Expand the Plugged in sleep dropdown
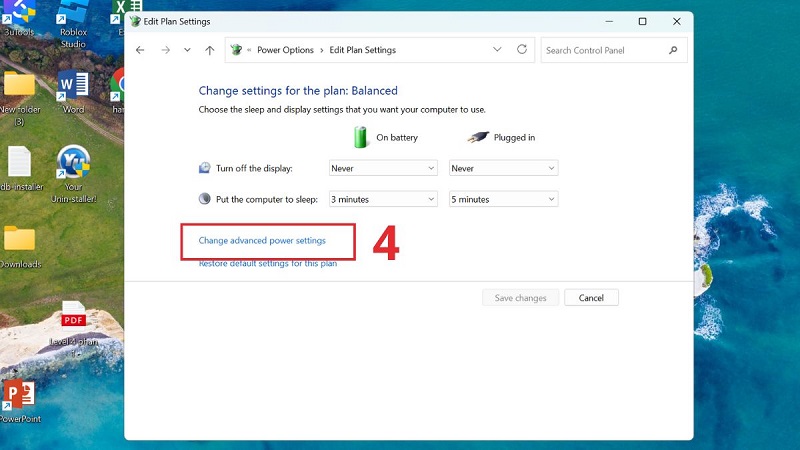This screenshot has height=450, width=800. click(x=503, y=199)
